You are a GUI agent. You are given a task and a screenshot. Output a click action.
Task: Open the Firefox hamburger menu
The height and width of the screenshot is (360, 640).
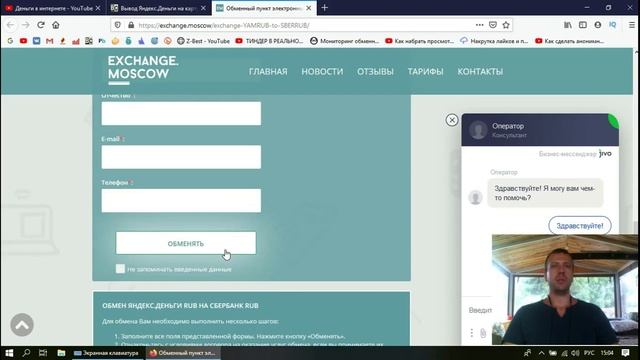click(x=631, y=25)
